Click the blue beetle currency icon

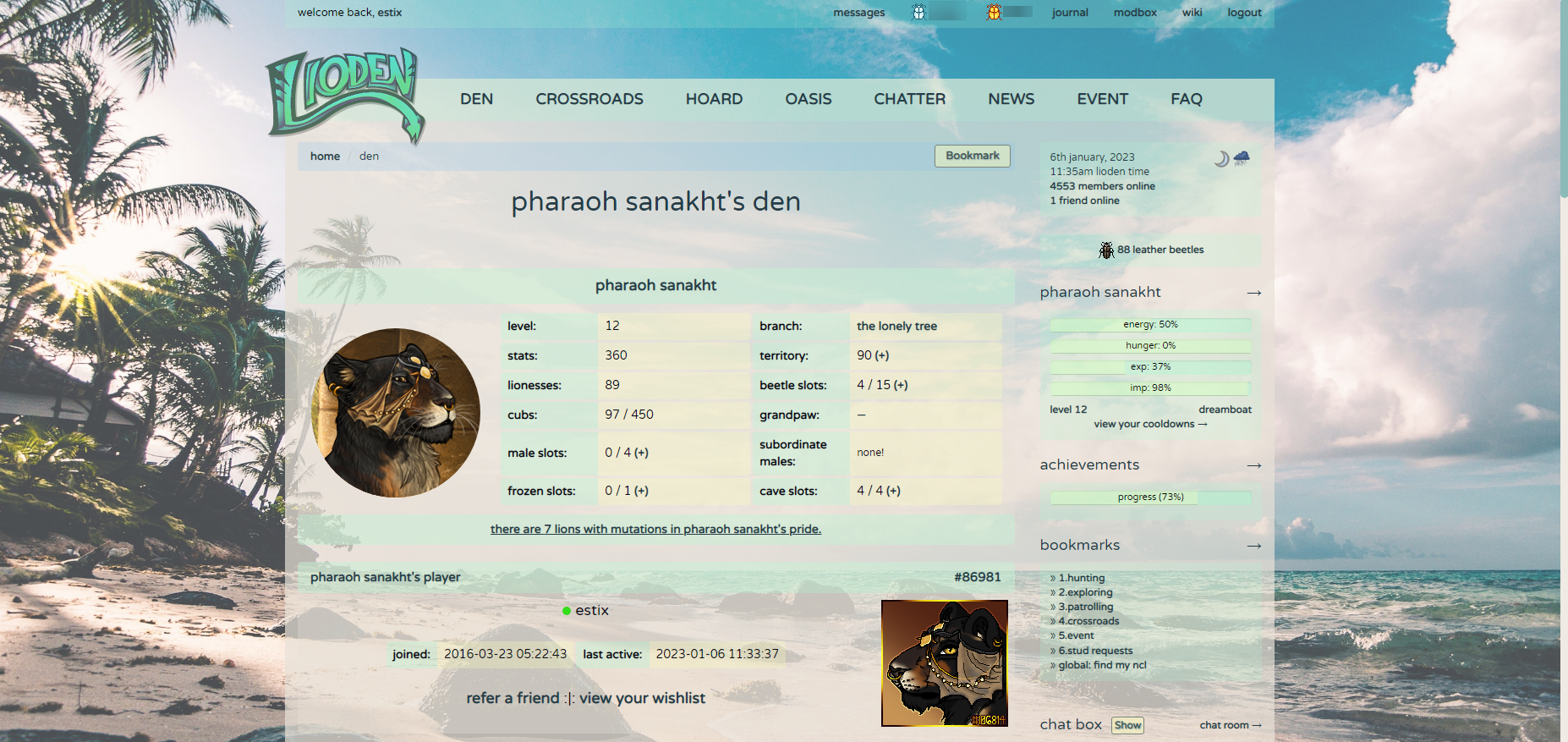tap(919, 12)
